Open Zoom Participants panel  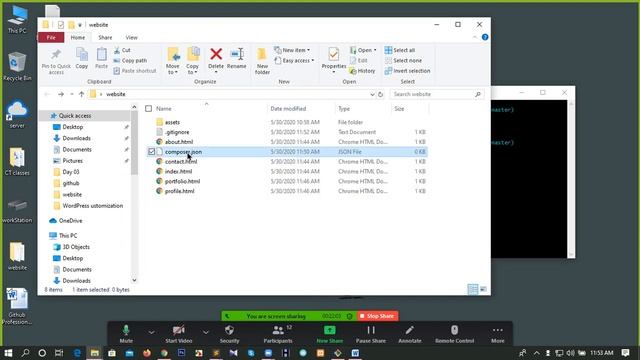point(278,334)
